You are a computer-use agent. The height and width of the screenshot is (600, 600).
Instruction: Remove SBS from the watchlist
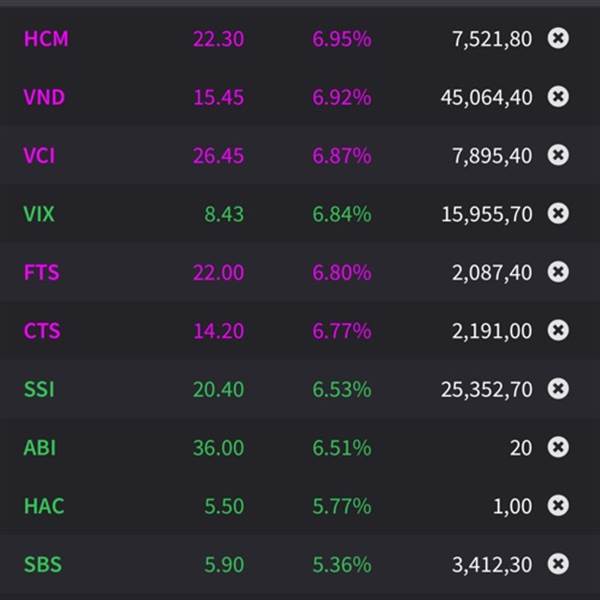pyautogui.click(x=558, y=564)
